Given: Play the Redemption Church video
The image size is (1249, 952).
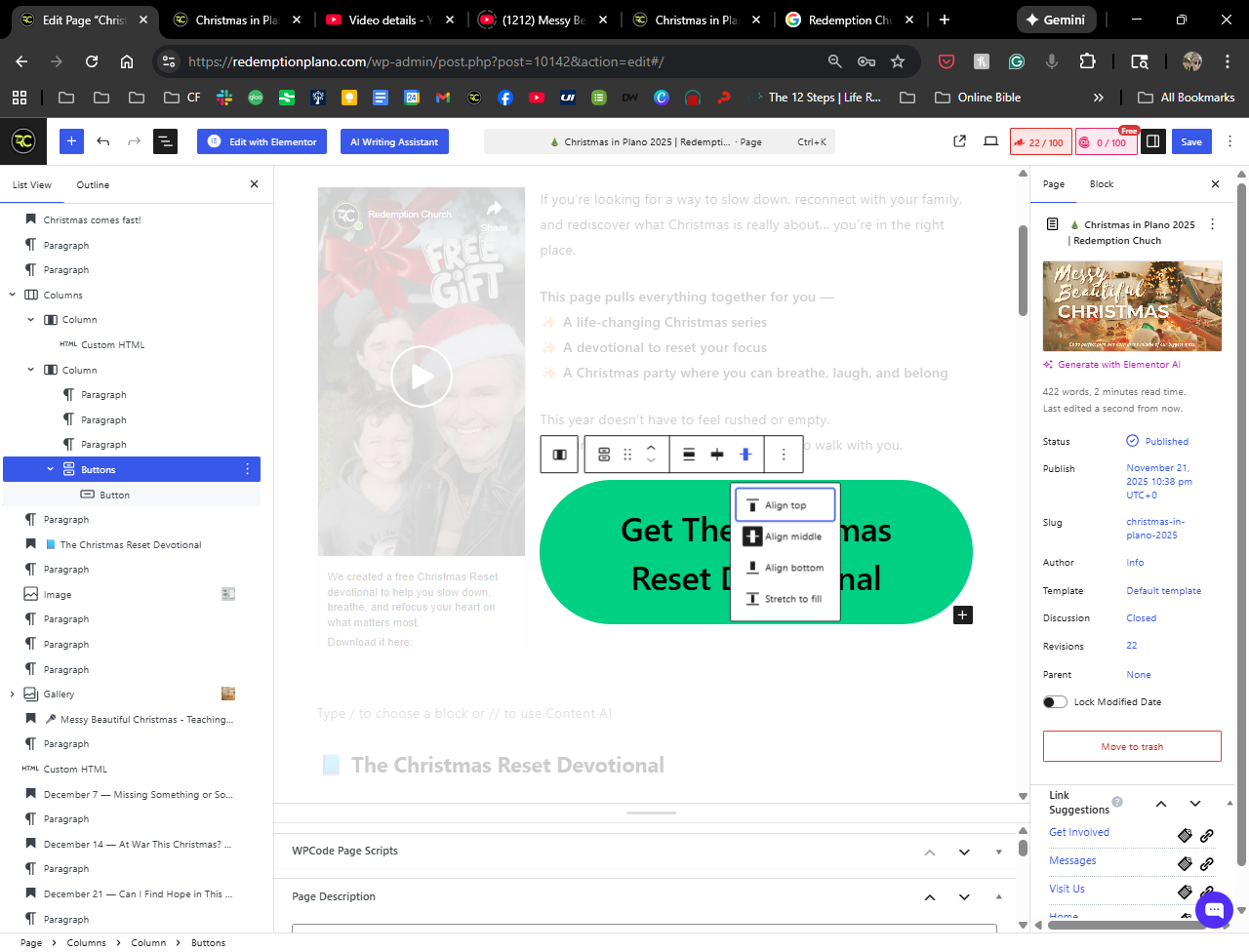Looking at the screenshot, I should (422, 376).
